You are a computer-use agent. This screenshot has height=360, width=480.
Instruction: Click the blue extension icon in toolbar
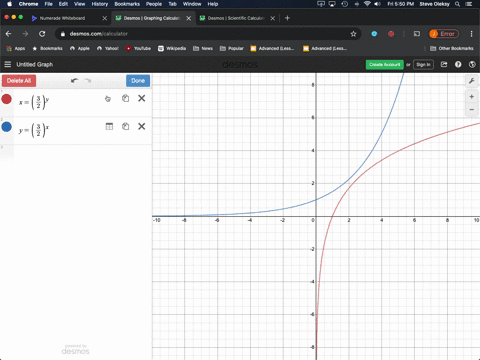point(374,34)
